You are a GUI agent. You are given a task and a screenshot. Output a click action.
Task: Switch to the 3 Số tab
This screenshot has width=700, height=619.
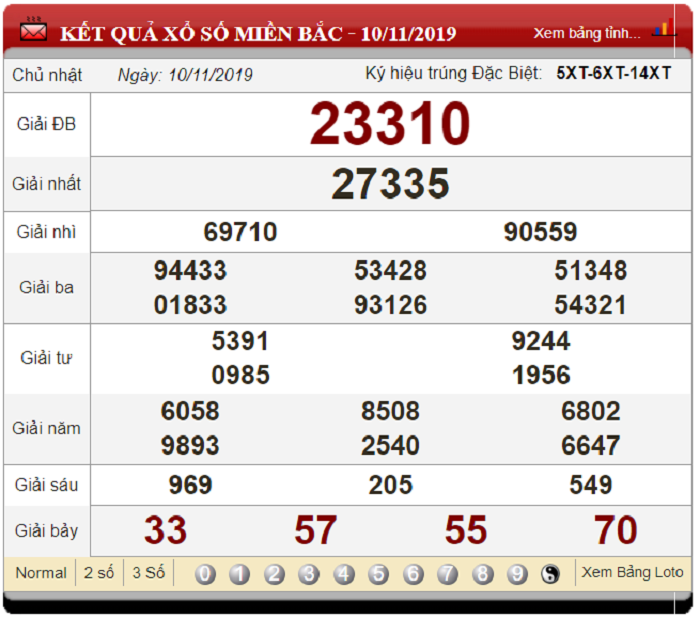[x=149, y=572]
